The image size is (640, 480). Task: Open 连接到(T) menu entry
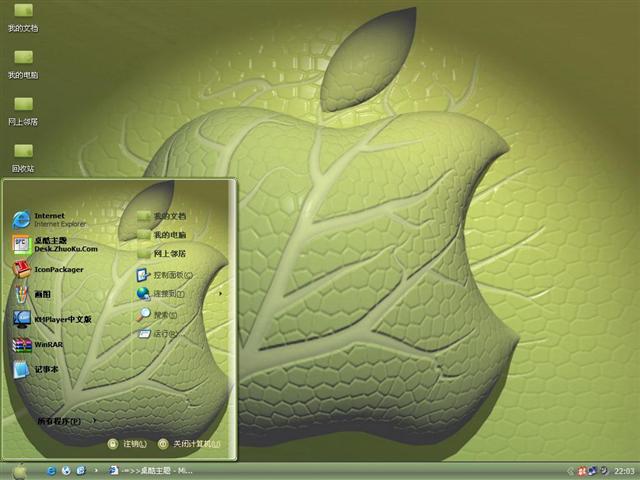pos(160,293)
